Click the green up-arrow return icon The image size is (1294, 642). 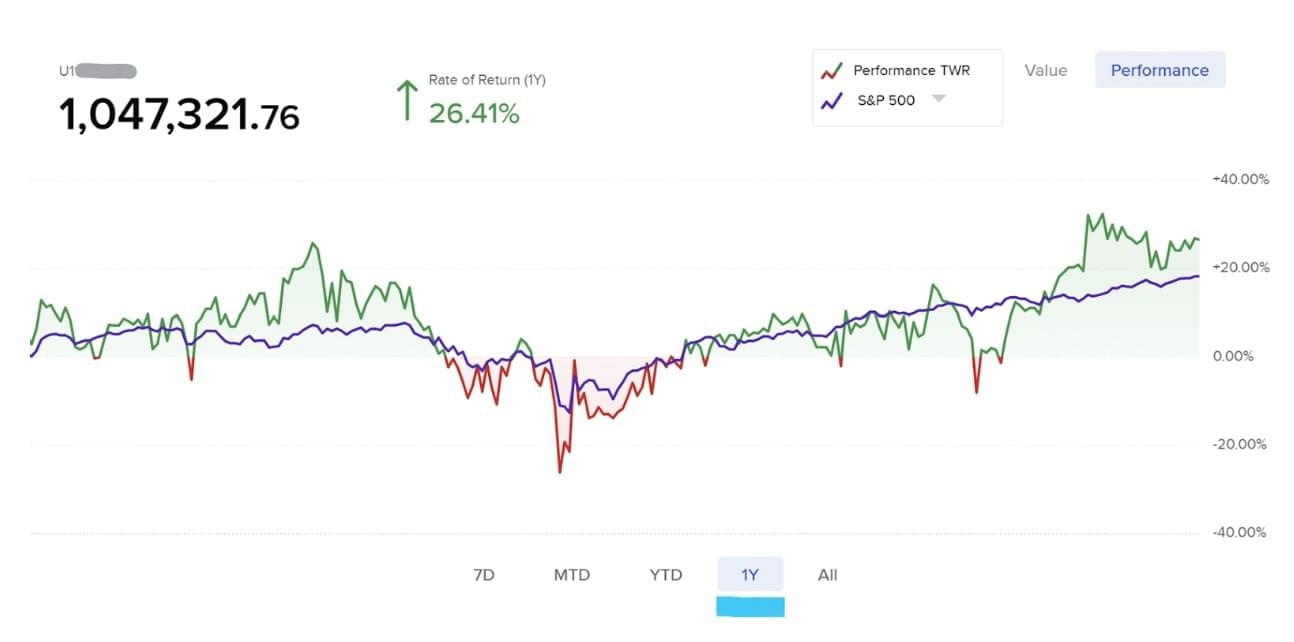[x=406, y=101]
